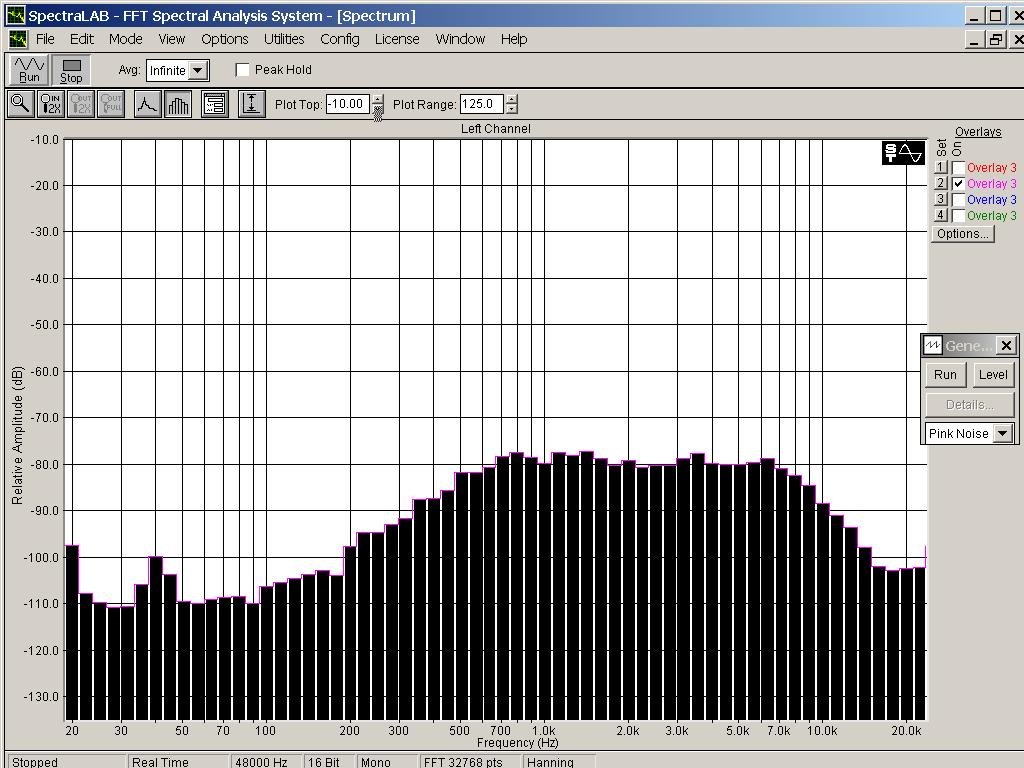The image size is (1024, 768).
Task: Open the scaling settings dialog icon
Action: click(215, 104)
